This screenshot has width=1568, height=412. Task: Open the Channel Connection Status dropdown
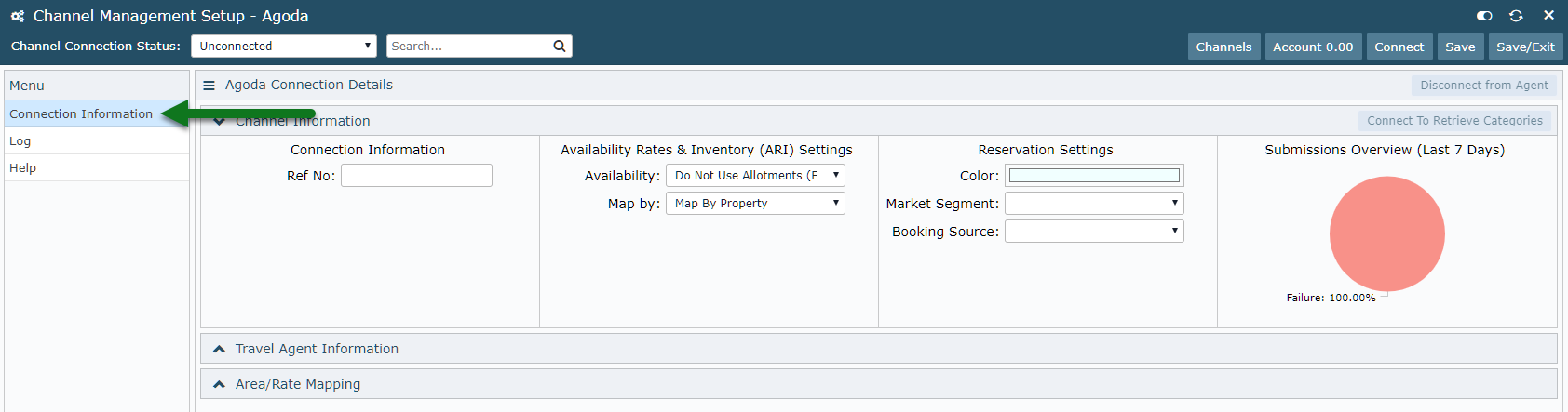tap(284, 46)
